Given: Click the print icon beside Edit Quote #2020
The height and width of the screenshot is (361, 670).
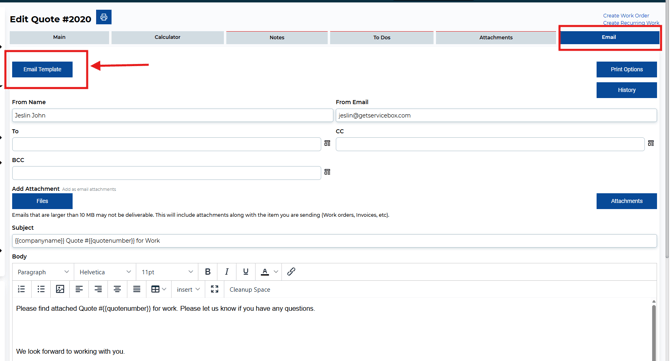Looking at the screenshot, I should point(103,18).
